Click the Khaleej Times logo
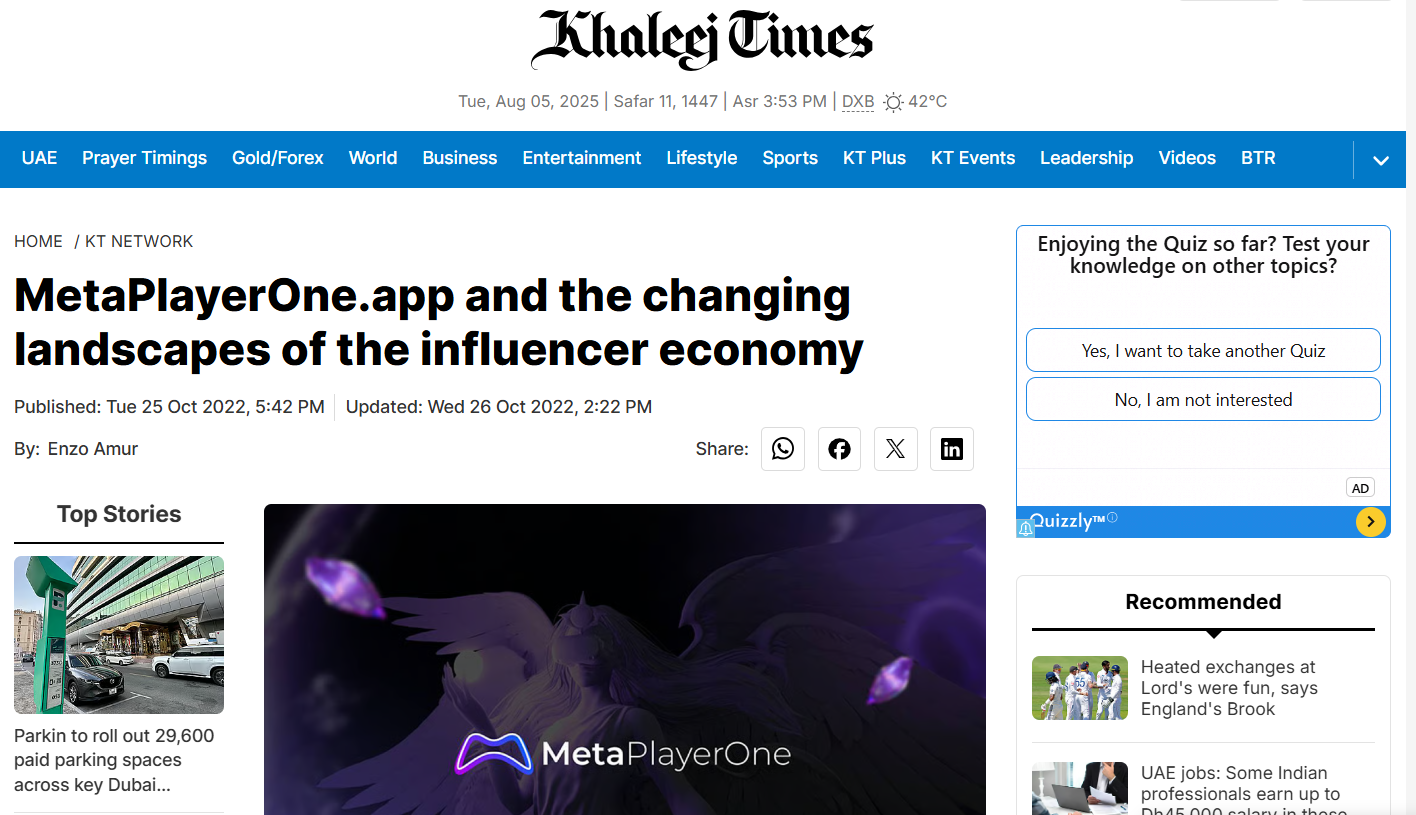Screen dimensions: 1416x815 point(702,40)
